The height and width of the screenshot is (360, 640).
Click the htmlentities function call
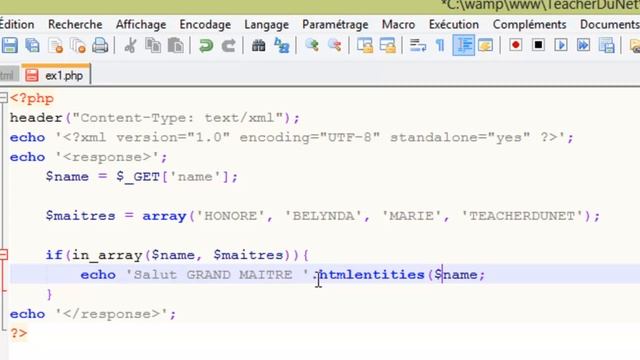(x=371, y=275)
